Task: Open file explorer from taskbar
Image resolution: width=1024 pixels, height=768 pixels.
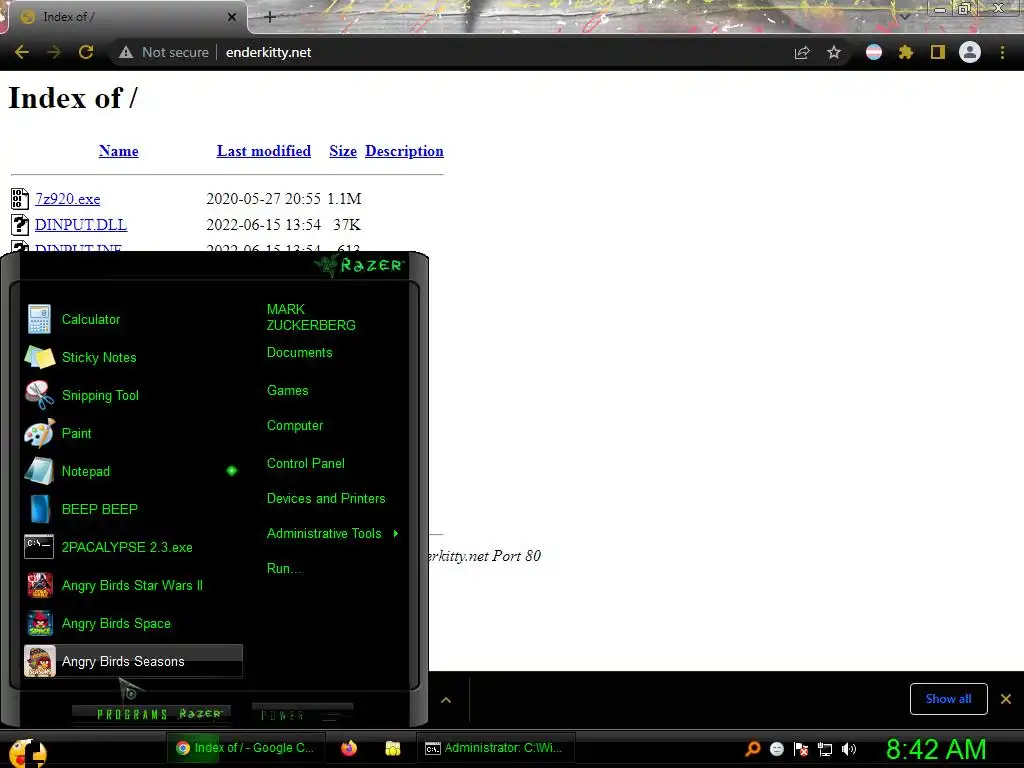Action: 392,748
